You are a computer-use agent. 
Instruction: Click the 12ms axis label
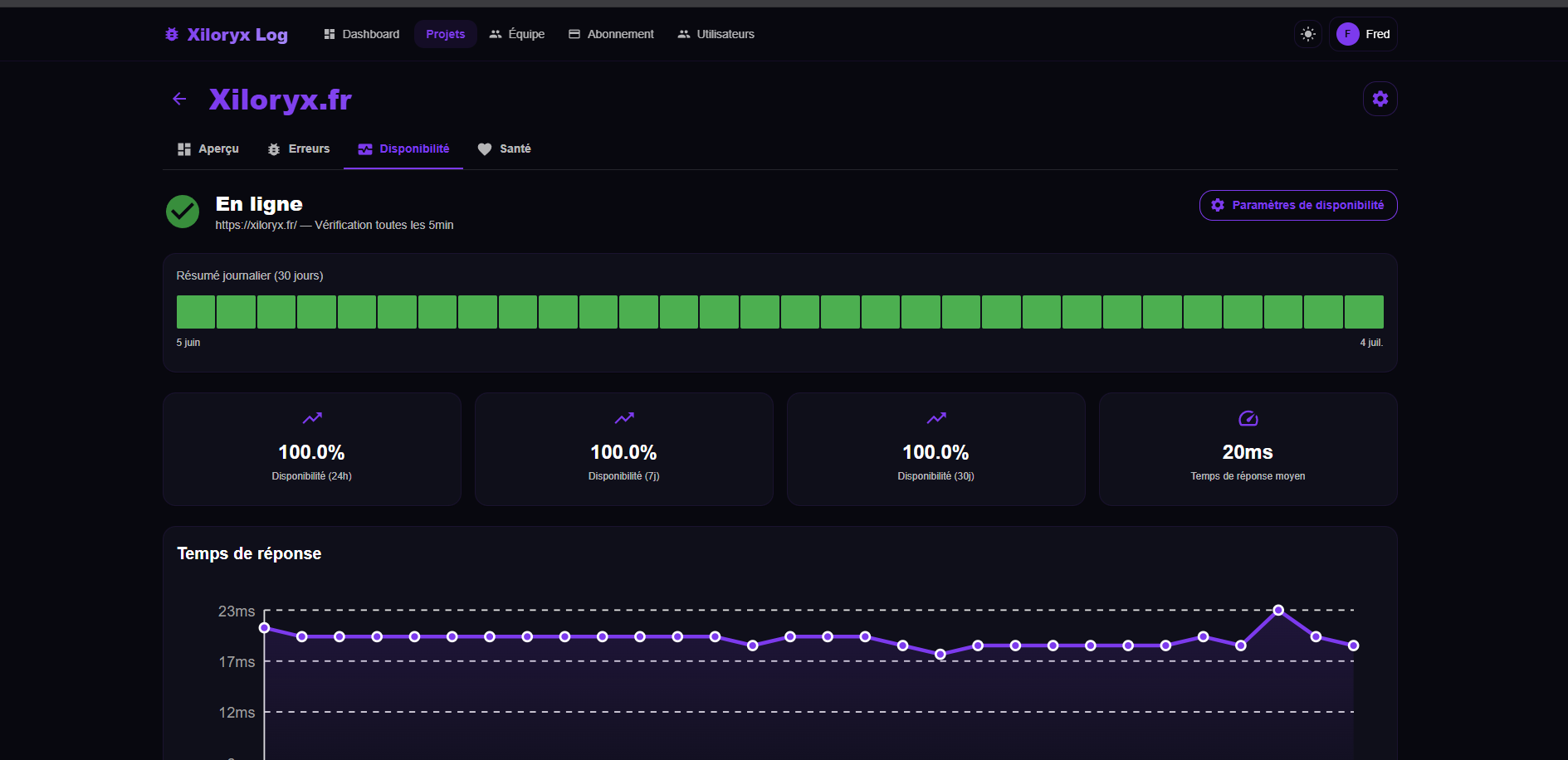coord(237,713)
